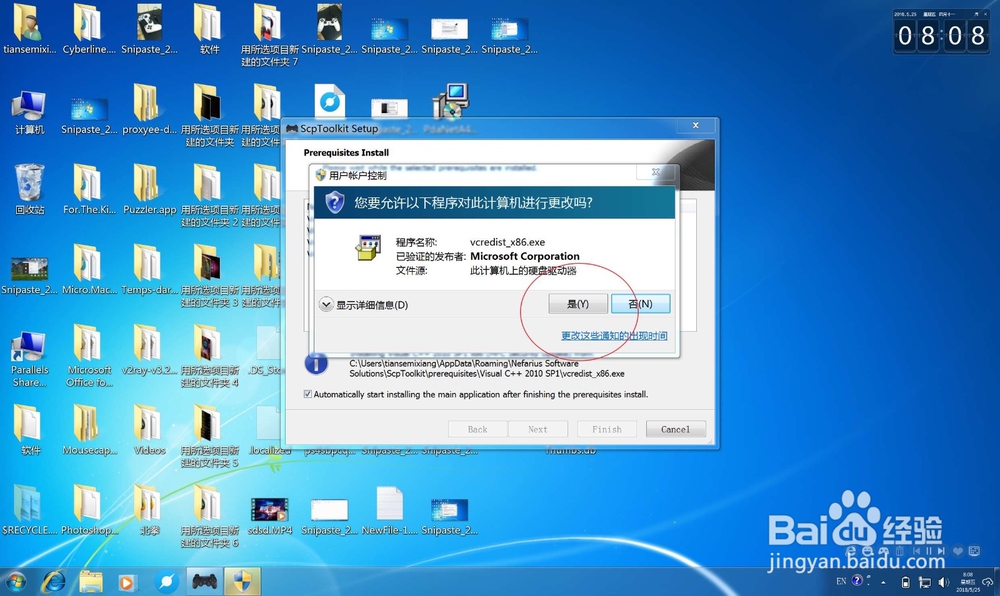1000x596 pixels.
Task: Select the NewFile-1... document icon
Action: (390, 511)
